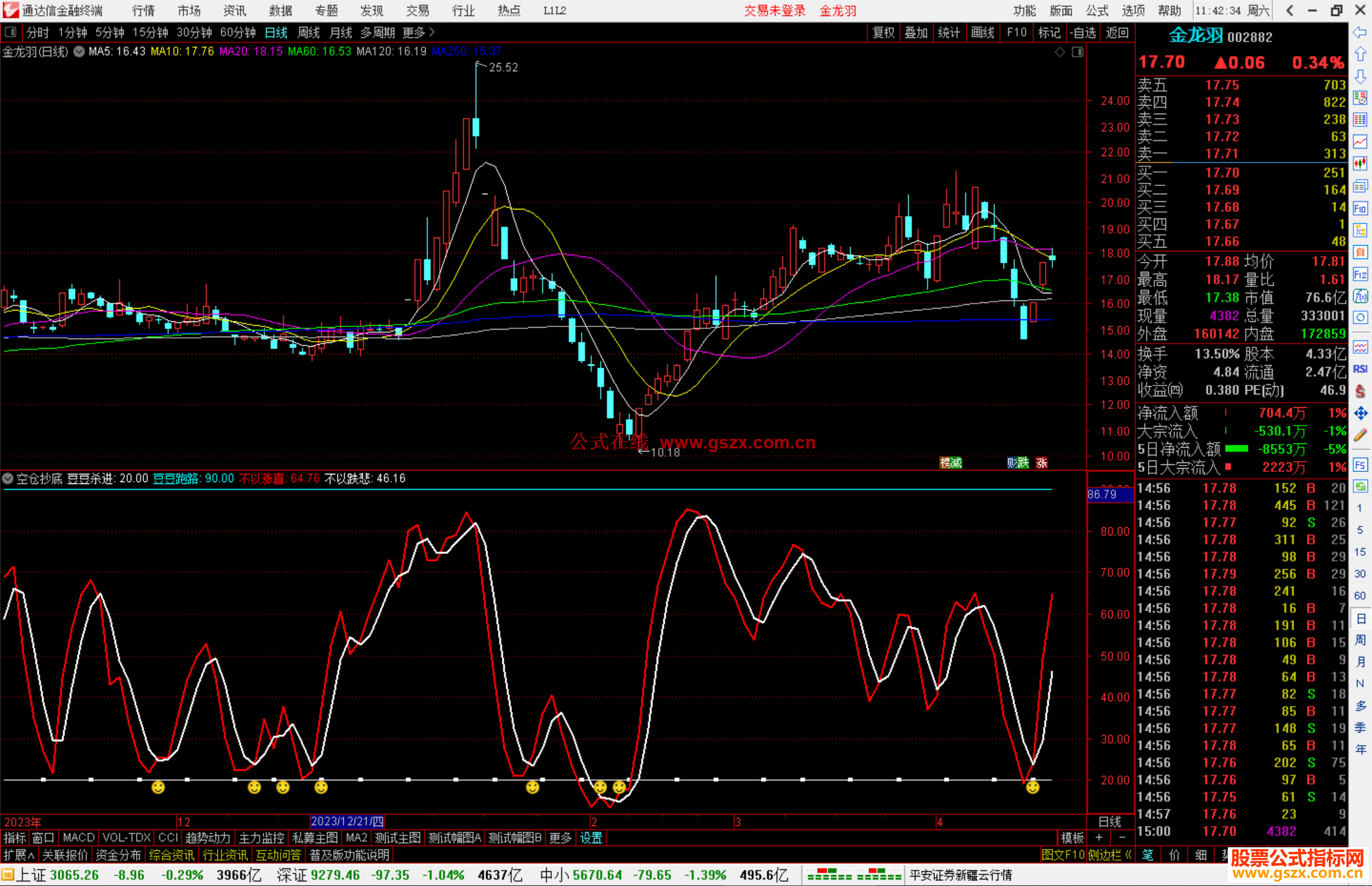1372x886 pixels.
Task: Collapse the sidebar with 侧边栏 button
Action: coord(1110,855)
